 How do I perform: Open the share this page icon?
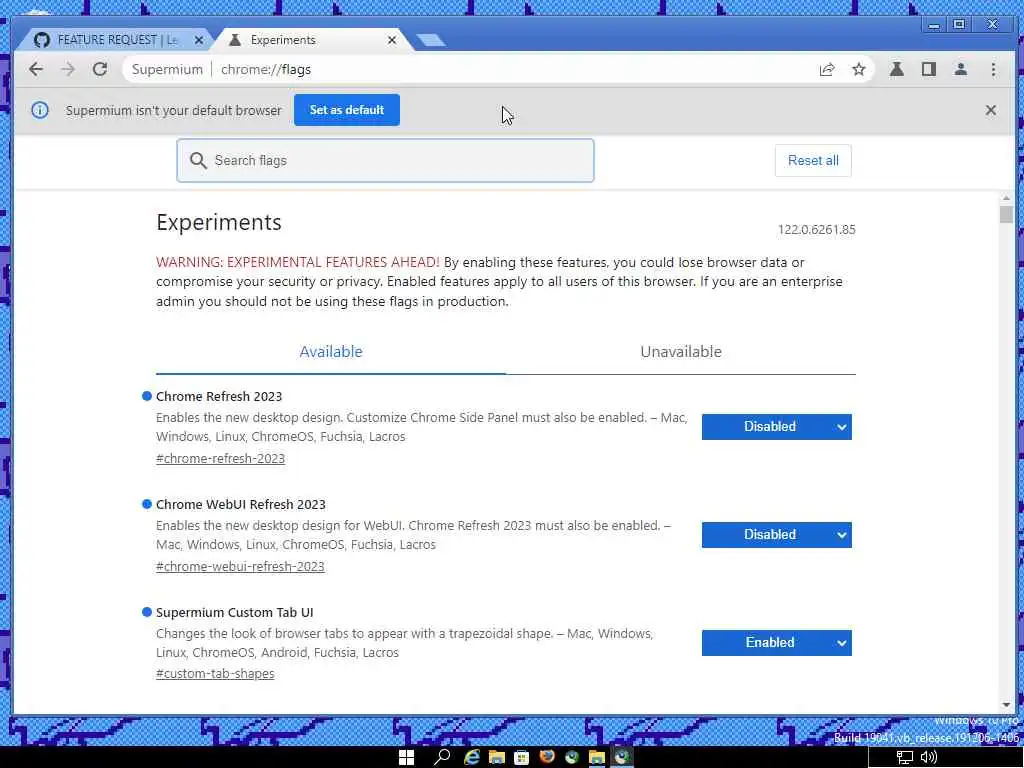827,69
